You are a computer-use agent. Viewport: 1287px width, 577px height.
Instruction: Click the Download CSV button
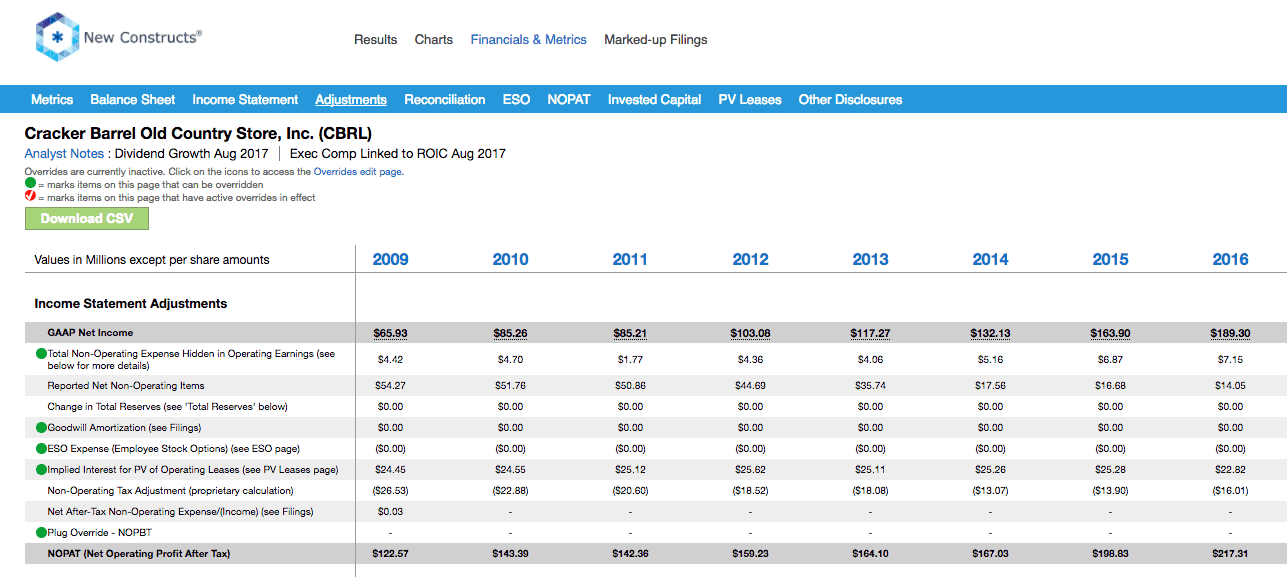pyautogui.click(x=87, y=219)
